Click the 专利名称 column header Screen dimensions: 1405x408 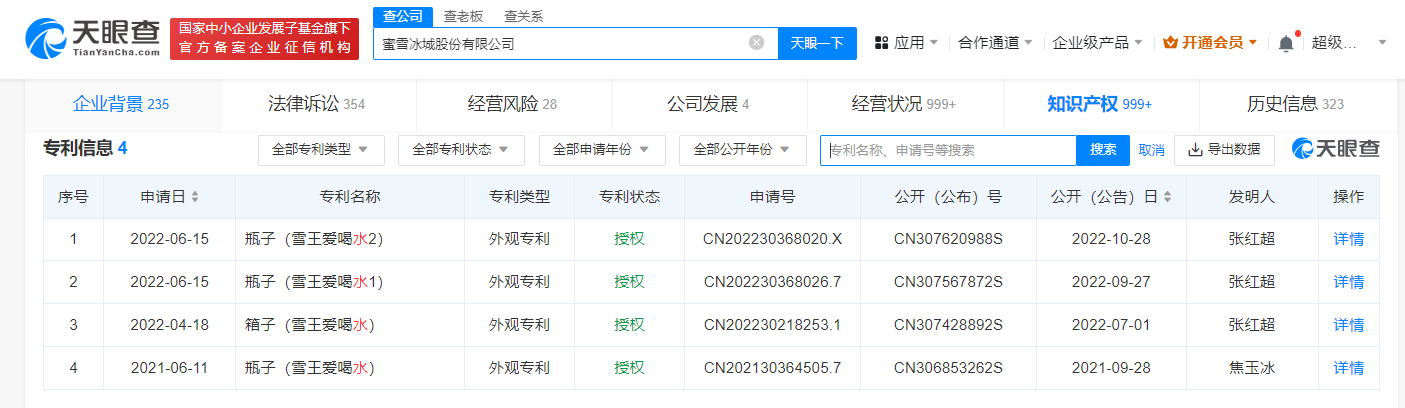click(349, 197)
